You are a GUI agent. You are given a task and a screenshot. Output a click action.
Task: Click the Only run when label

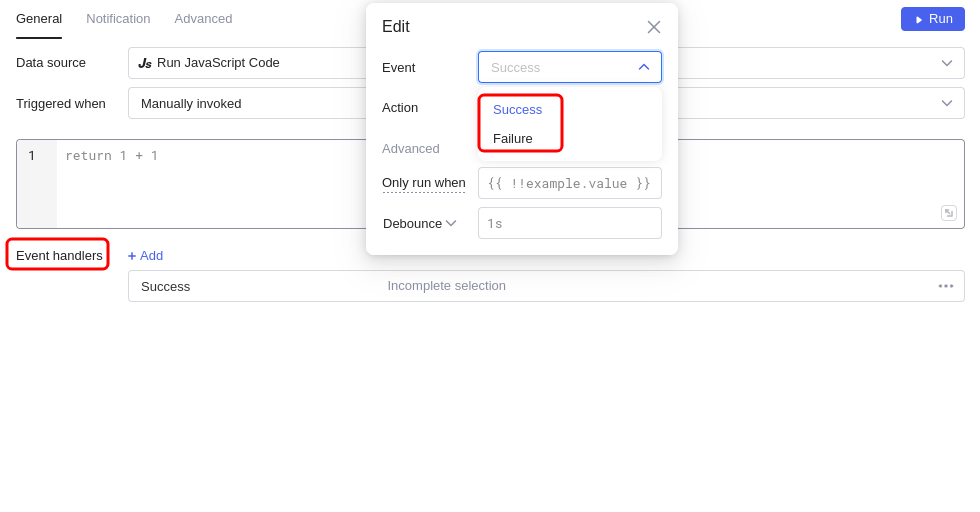click(x=423, y=183)
